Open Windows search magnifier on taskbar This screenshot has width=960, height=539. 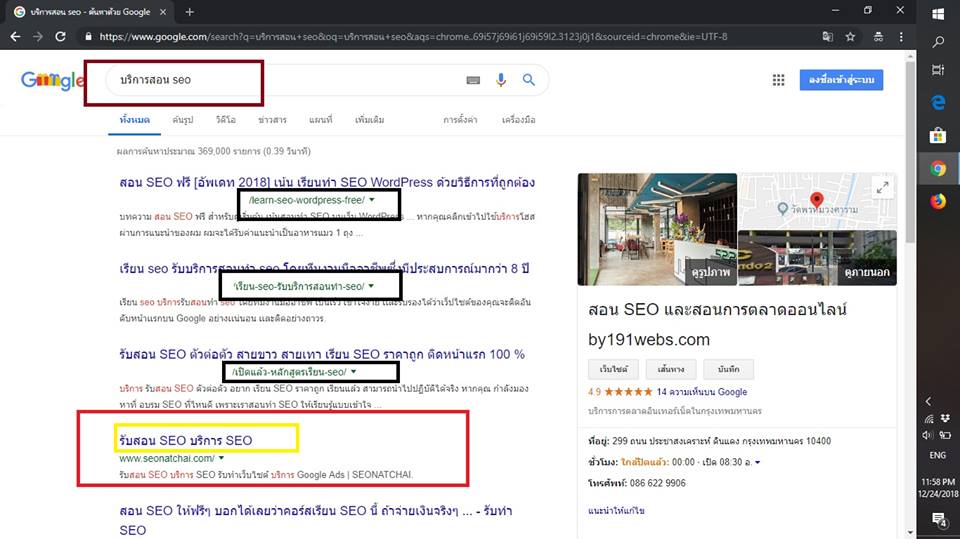click(x=938, y=42)
